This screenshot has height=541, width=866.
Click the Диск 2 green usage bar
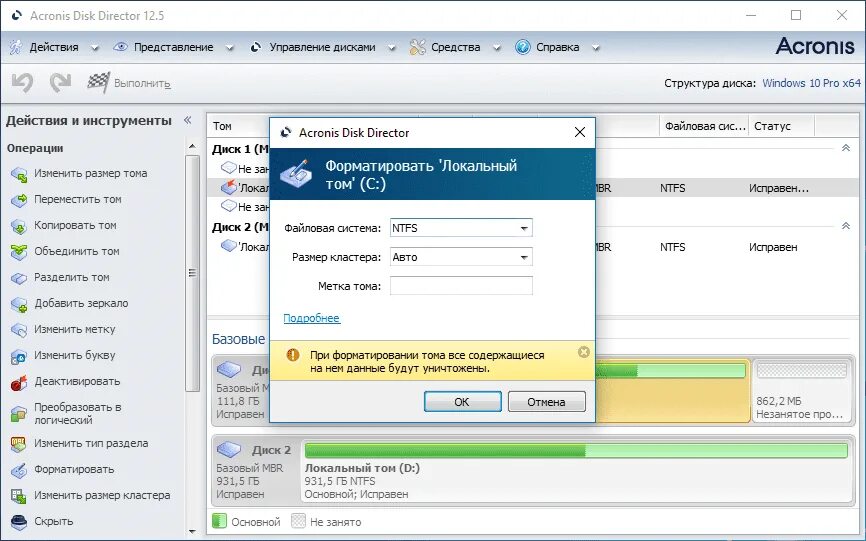point(576,450)
